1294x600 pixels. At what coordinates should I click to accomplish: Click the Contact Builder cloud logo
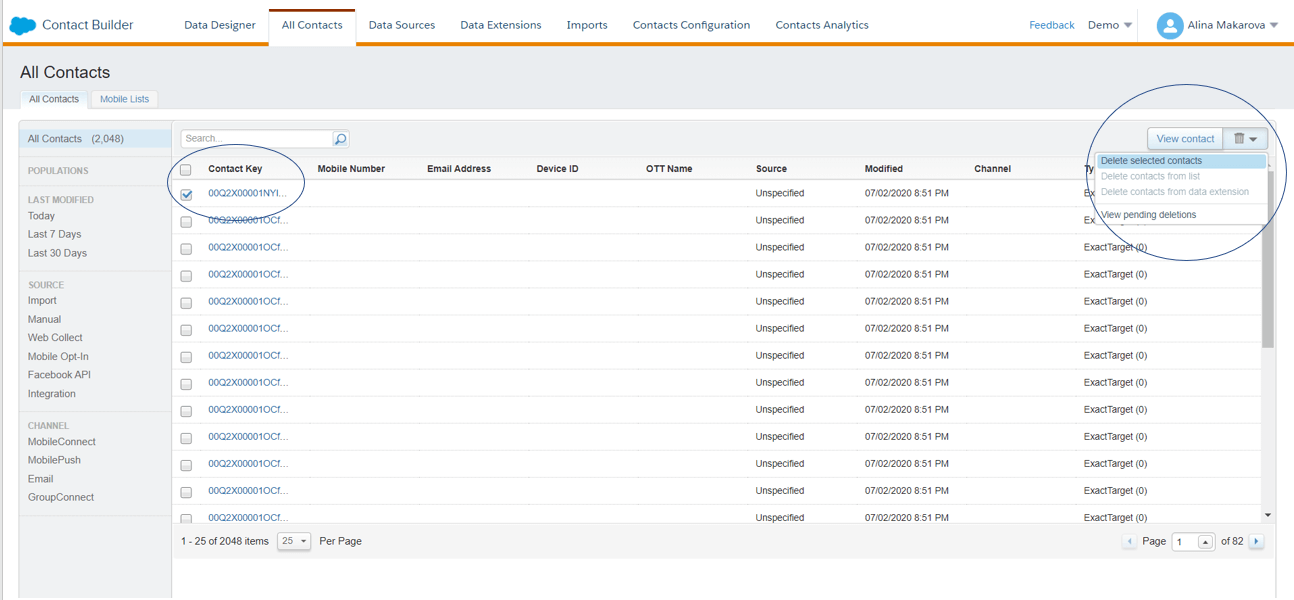[x=22, y=24]
